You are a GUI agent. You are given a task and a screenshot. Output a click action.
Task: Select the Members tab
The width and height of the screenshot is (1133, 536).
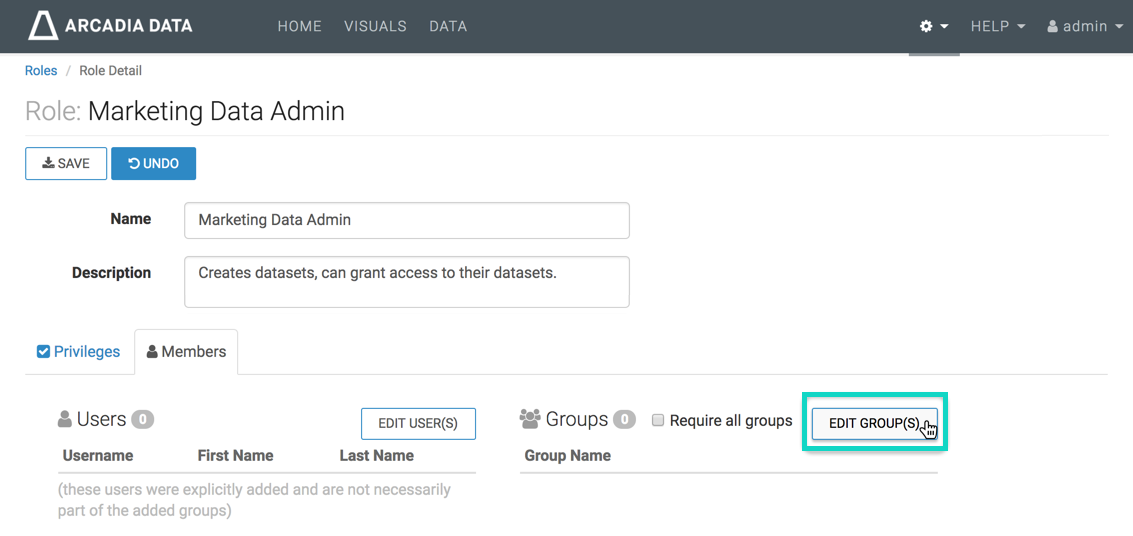(x=186, y=352)
